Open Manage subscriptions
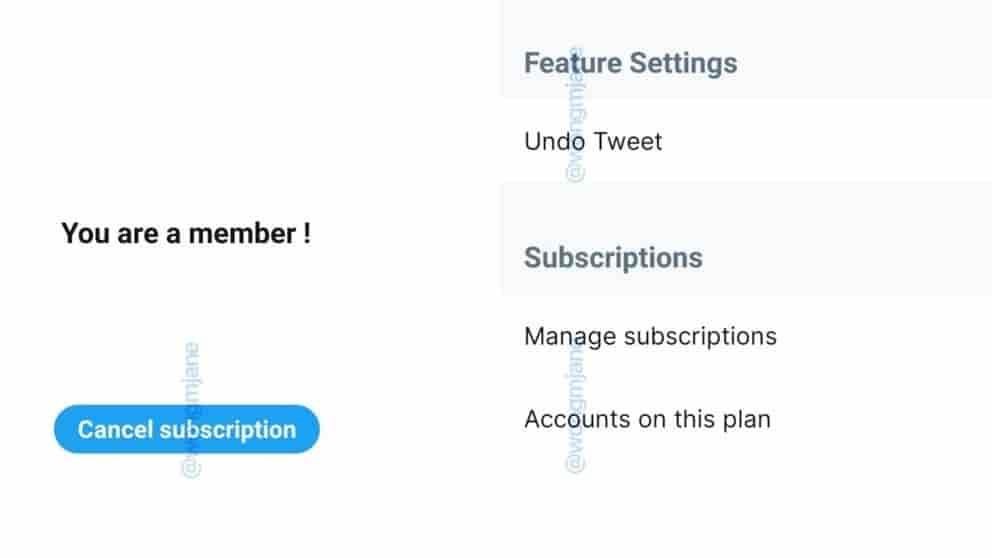 pos(650,335)
